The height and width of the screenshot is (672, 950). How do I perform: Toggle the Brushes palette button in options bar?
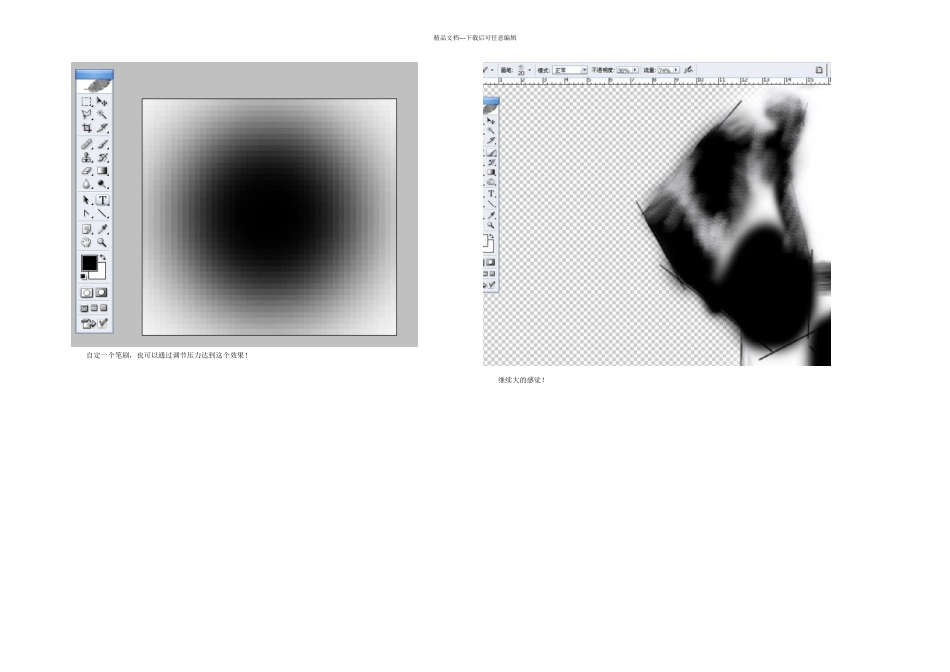[x=819, y=70]
